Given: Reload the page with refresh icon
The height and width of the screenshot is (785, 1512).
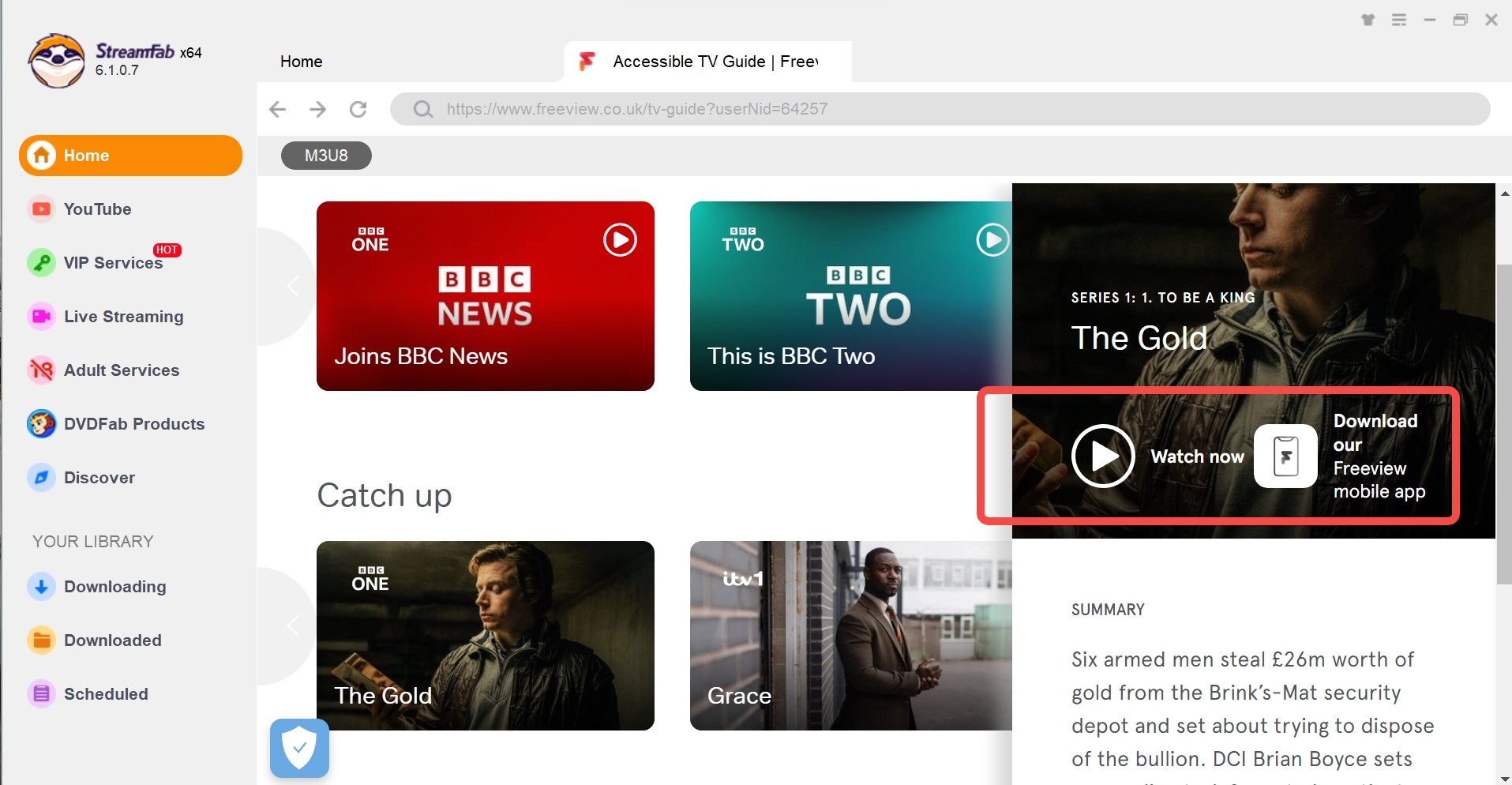Looking at the screenshot, I should tap(358, 109).
